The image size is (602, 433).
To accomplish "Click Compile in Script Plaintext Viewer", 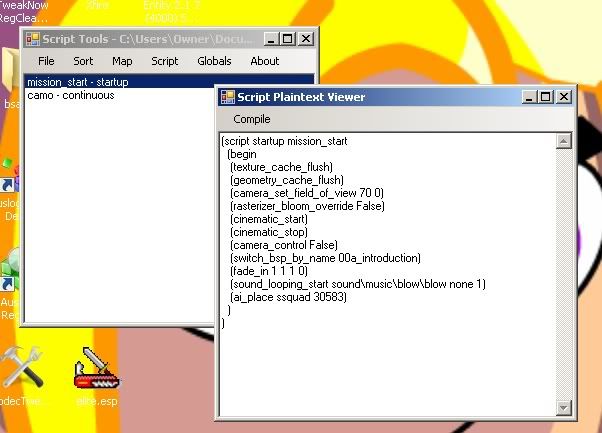I will point(251,119).
